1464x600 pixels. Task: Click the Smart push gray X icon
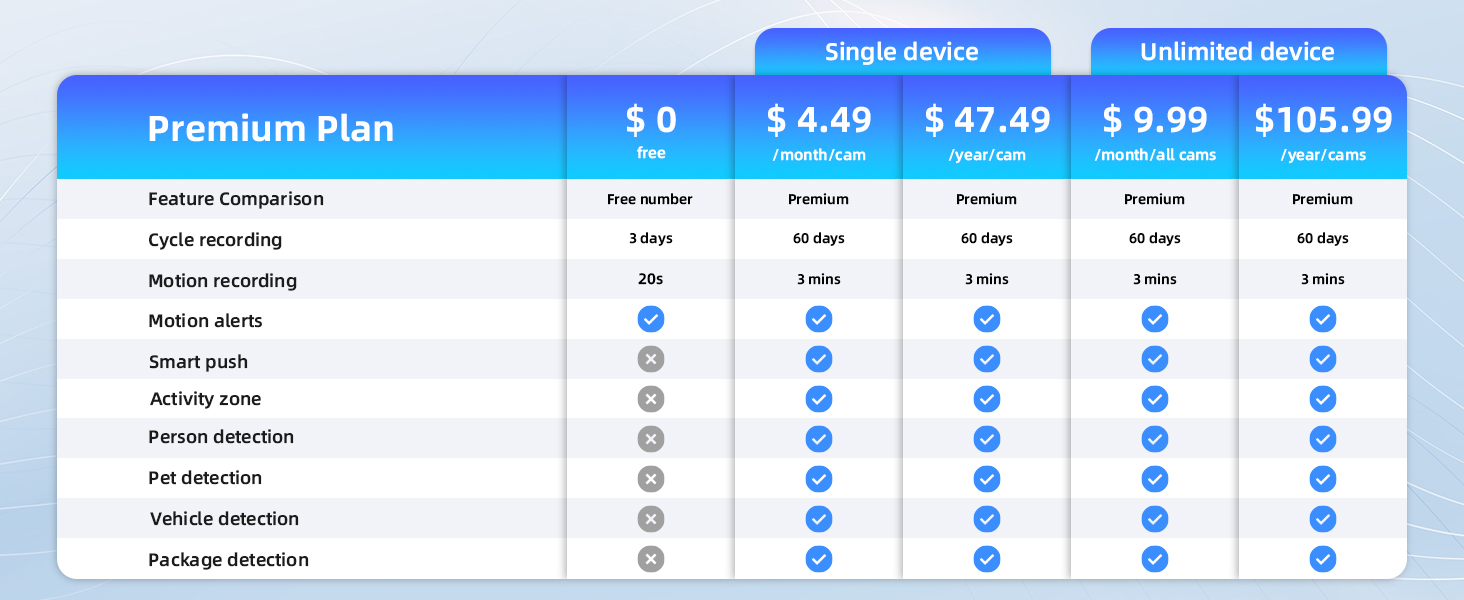pos(651,360)
